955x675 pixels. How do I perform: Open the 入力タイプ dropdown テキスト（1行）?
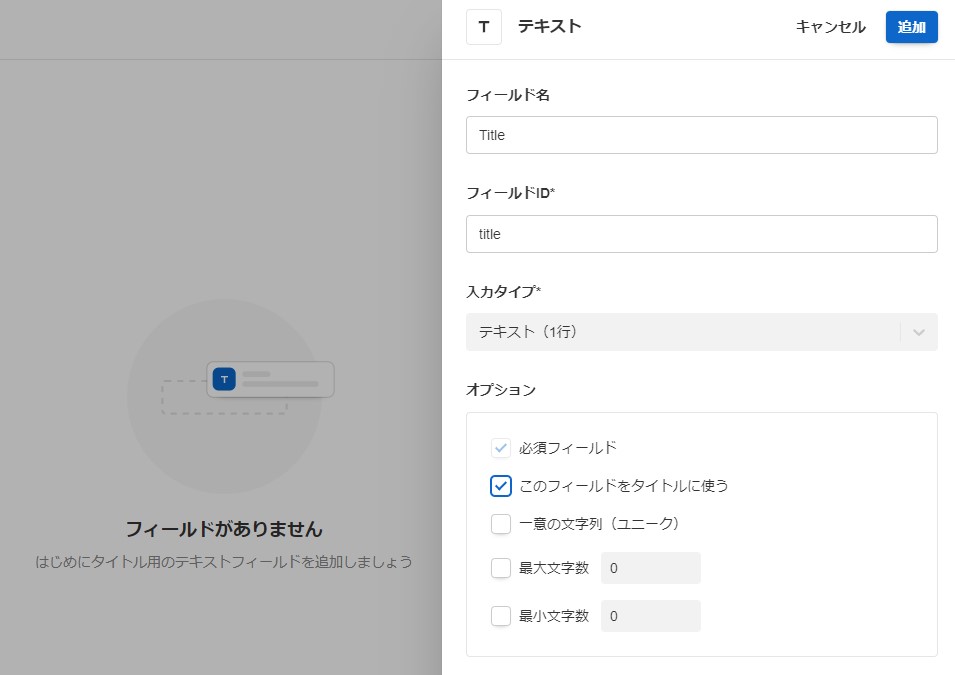[702, 332]
